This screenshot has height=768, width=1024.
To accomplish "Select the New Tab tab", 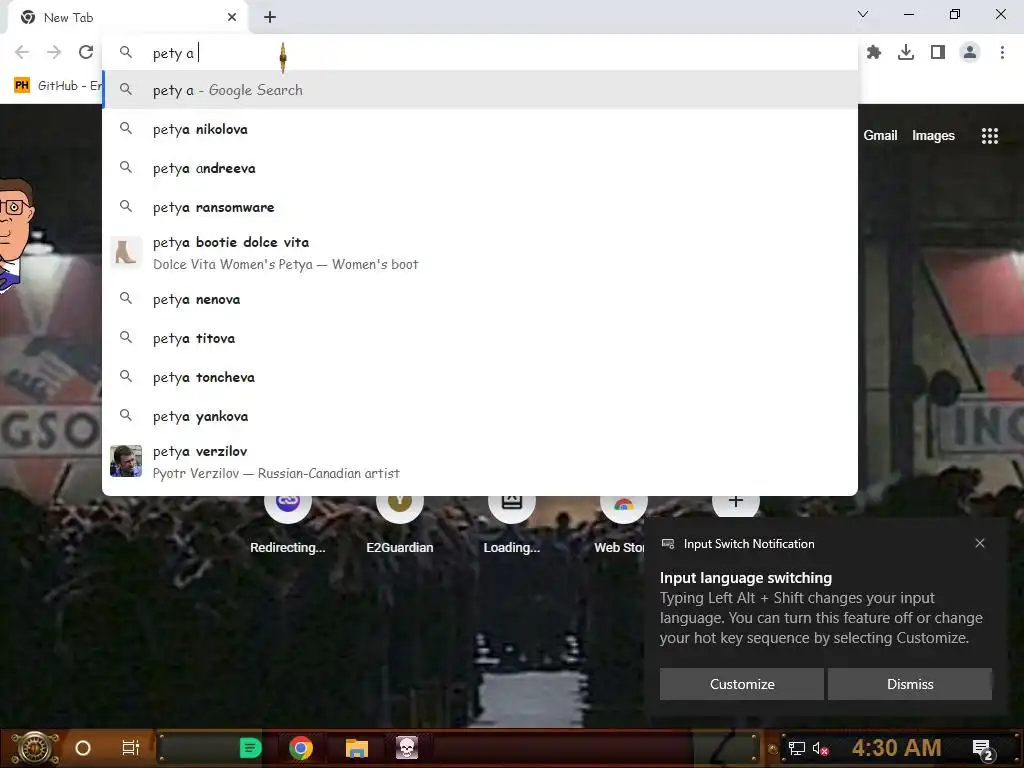I will pyautogui.click(x=127, y=18).
